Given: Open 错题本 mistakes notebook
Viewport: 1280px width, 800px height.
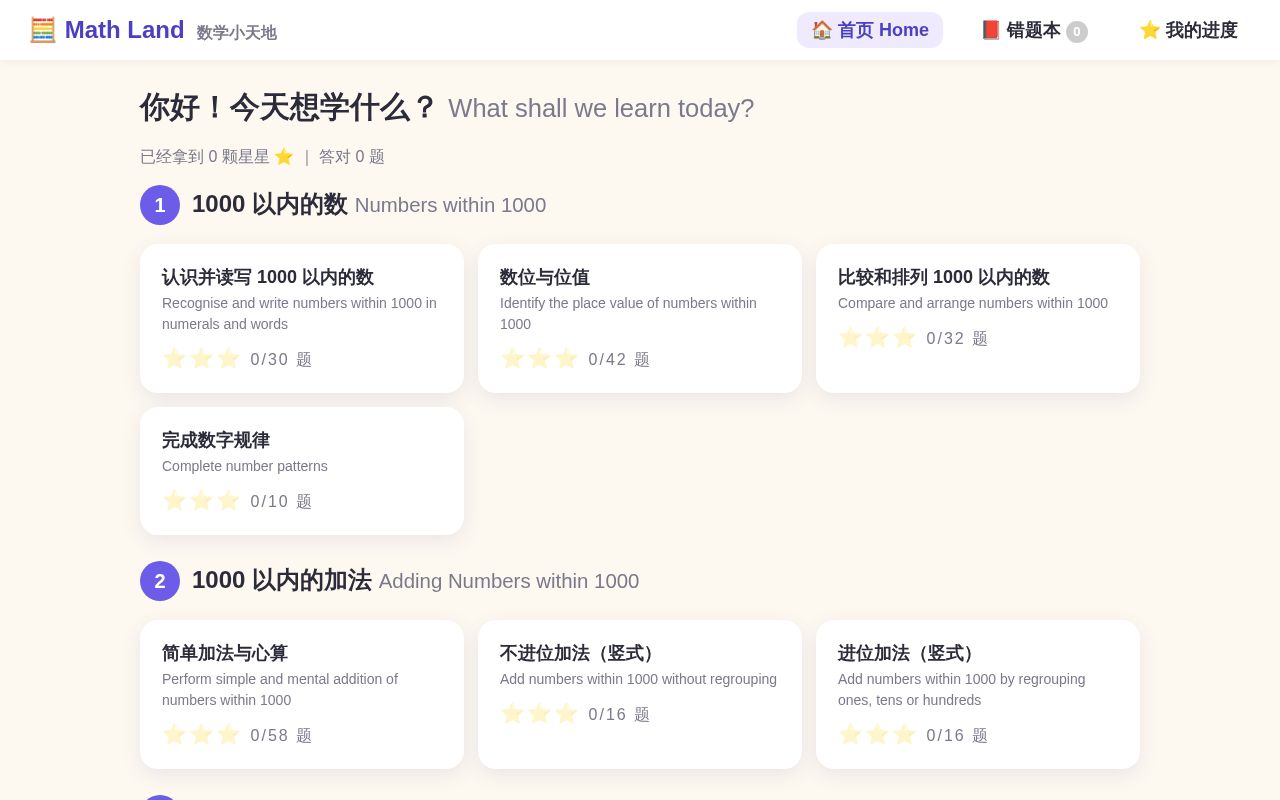Looking at the screenshot, I should coord(1034,30).
